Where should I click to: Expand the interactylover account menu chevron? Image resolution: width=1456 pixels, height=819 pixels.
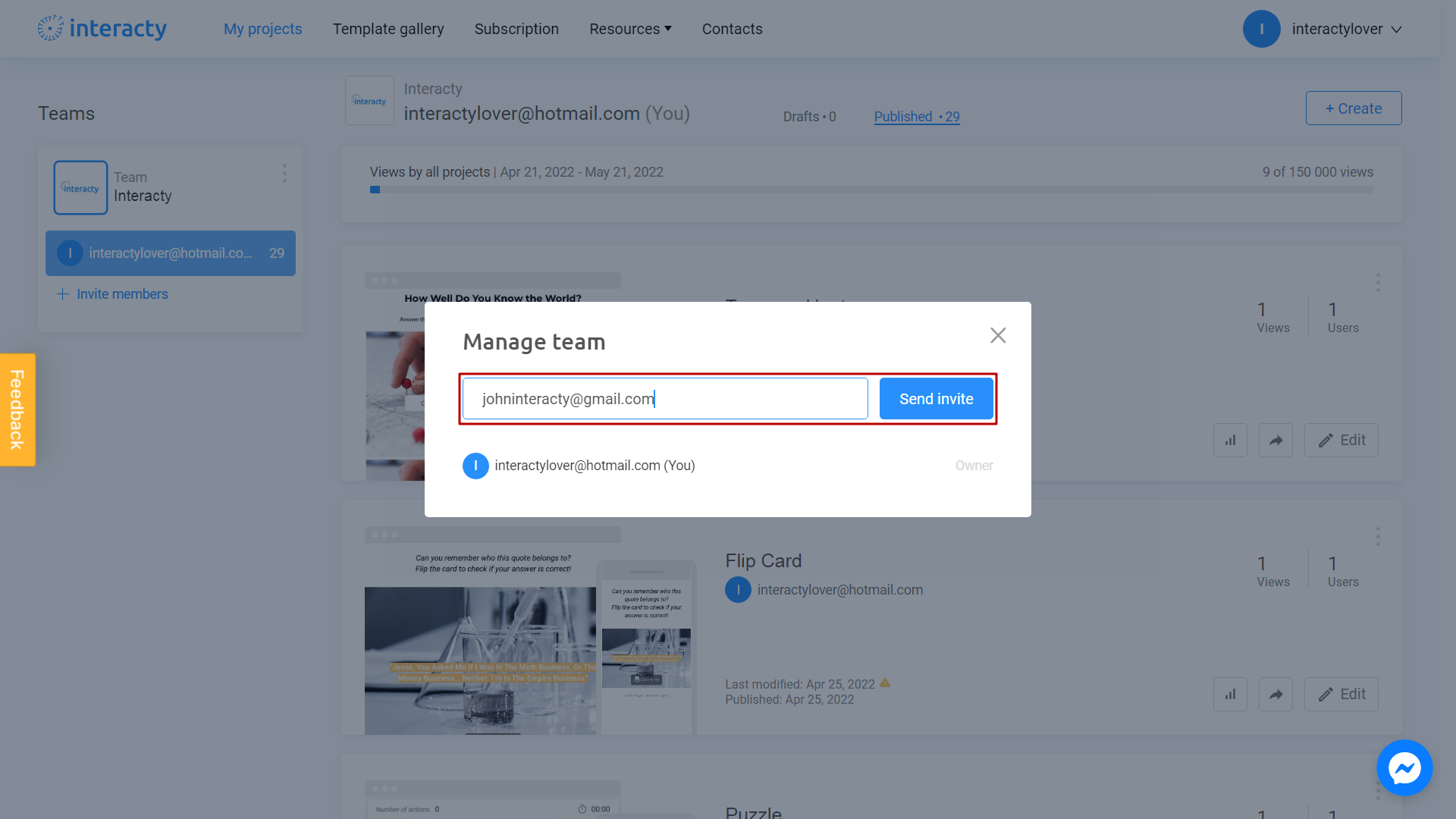click(1396, 30)
